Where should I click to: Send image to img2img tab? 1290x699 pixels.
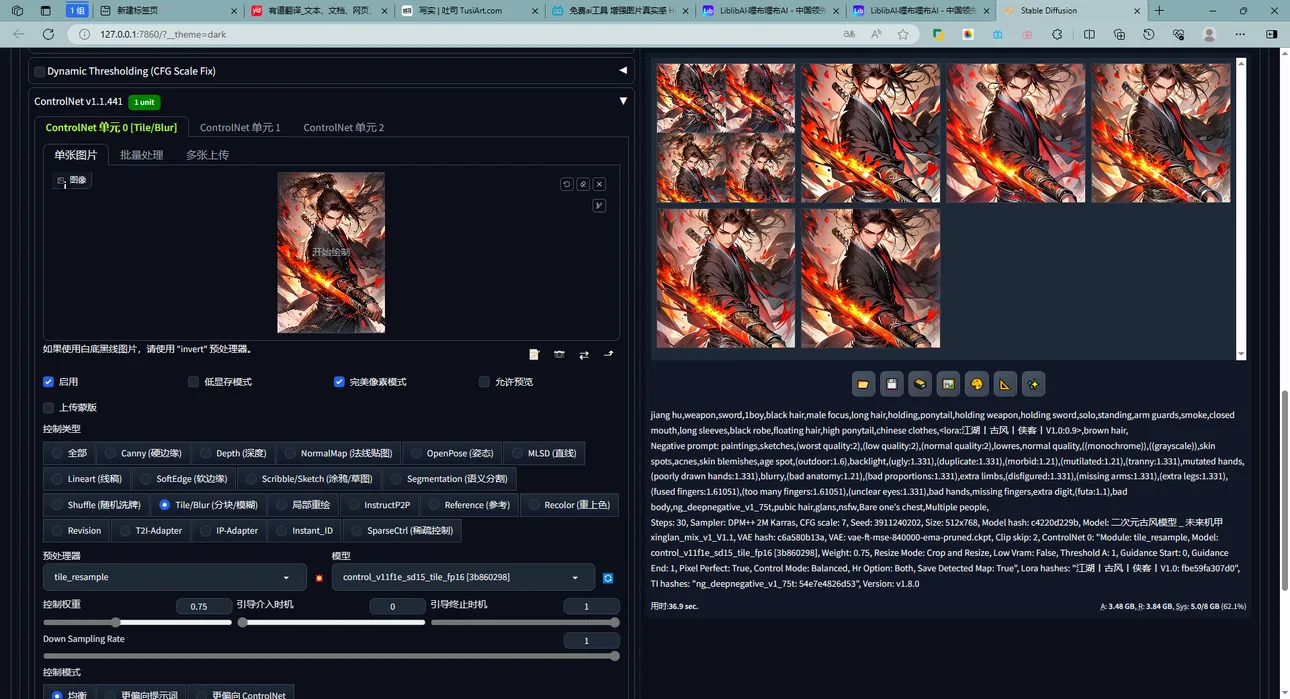click(948, 384)
